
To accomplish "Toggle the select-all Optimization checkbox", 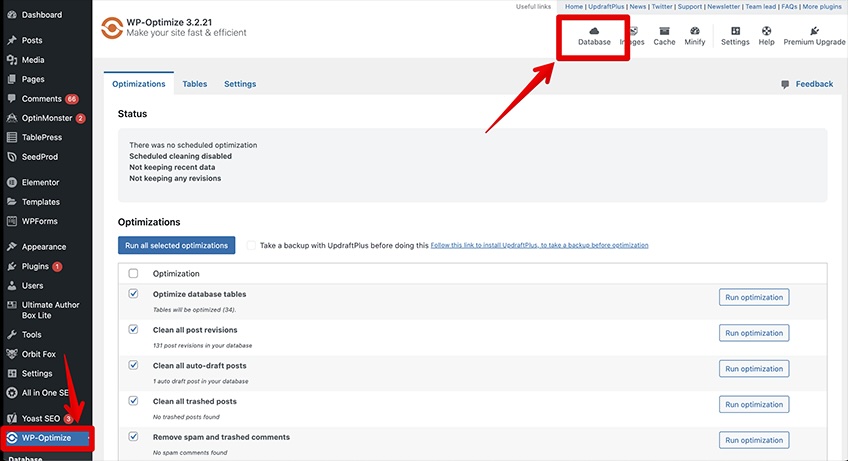I will click(x=134, y=273).
